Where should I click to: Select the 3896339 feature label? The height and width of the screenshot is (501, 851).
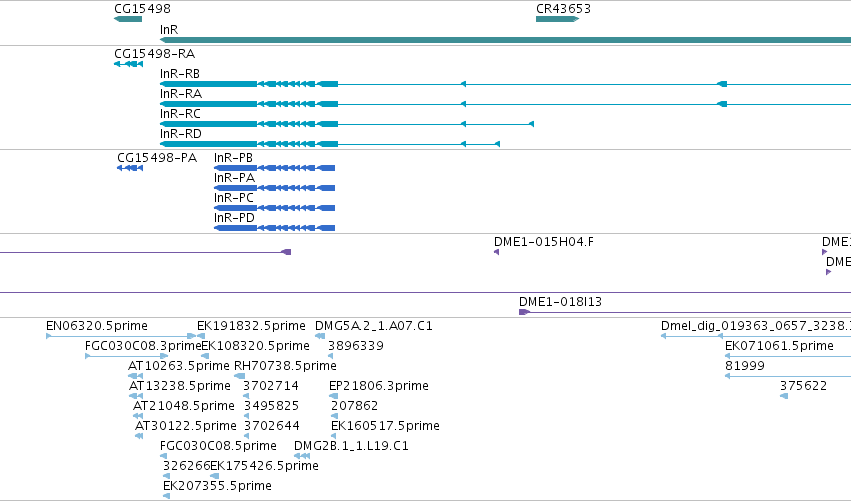coord(355,346)
